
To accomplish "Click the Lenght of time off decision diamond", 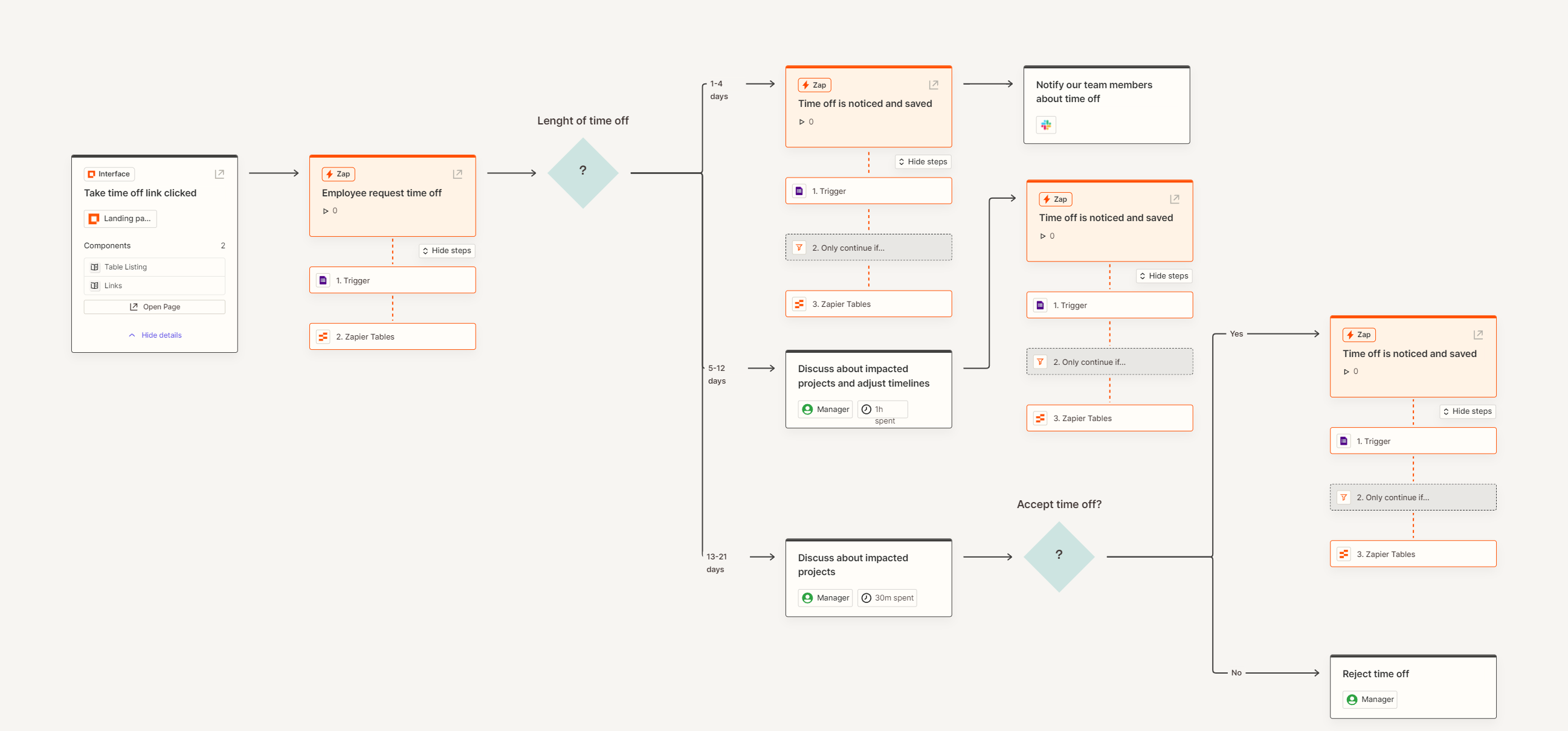I will pyautogui.click(x=582, y=173).
